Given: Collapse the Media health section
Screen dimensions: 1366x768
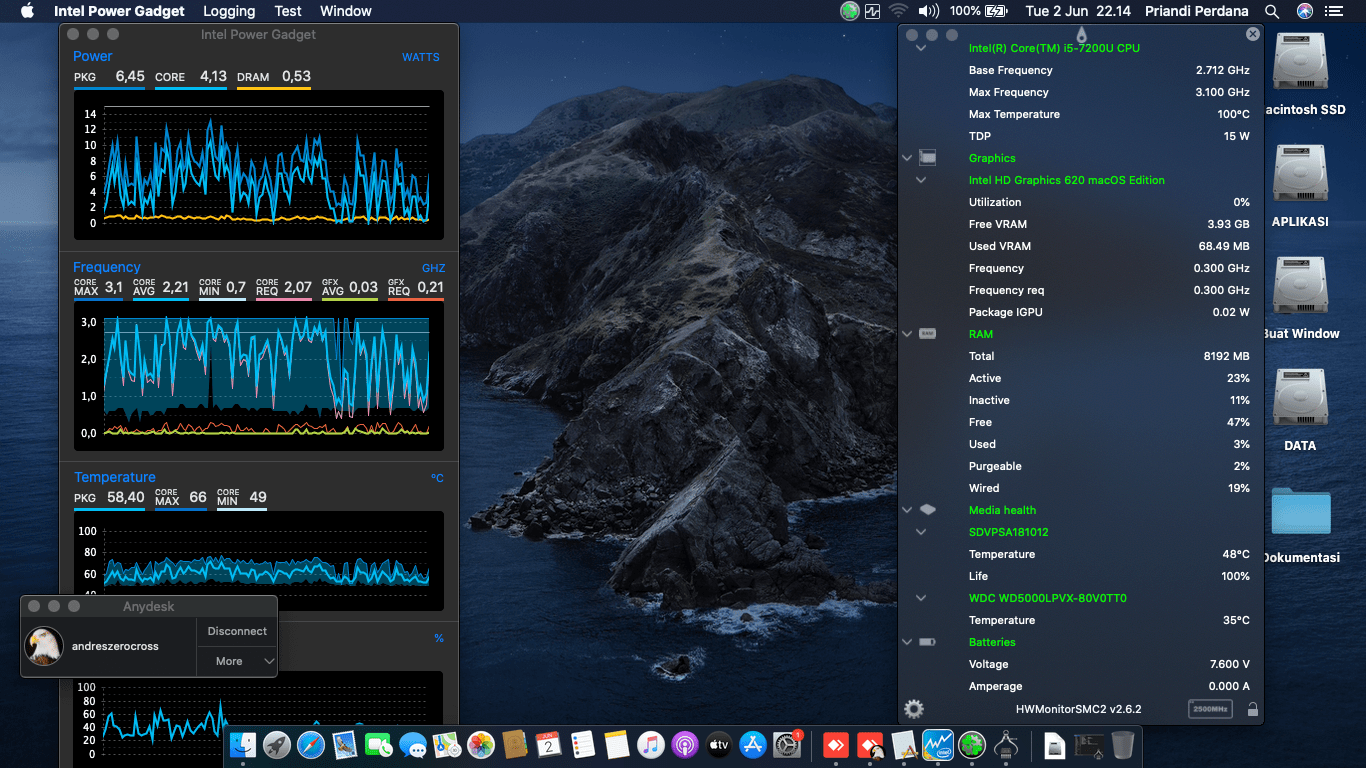Looking at the screenshot, I should pos(907,510).
